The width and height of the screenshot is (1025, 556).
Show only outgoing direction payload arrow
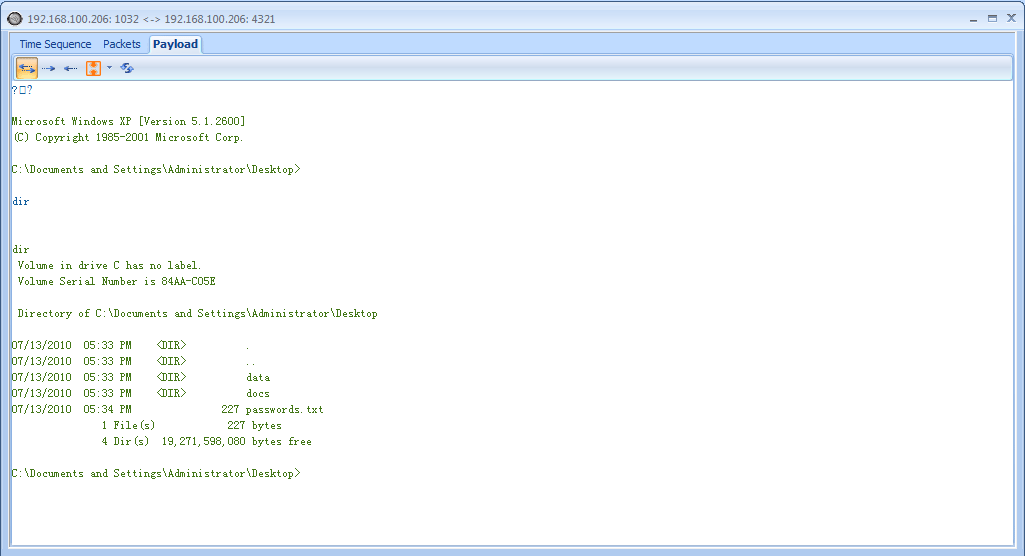tap(48, 68)
